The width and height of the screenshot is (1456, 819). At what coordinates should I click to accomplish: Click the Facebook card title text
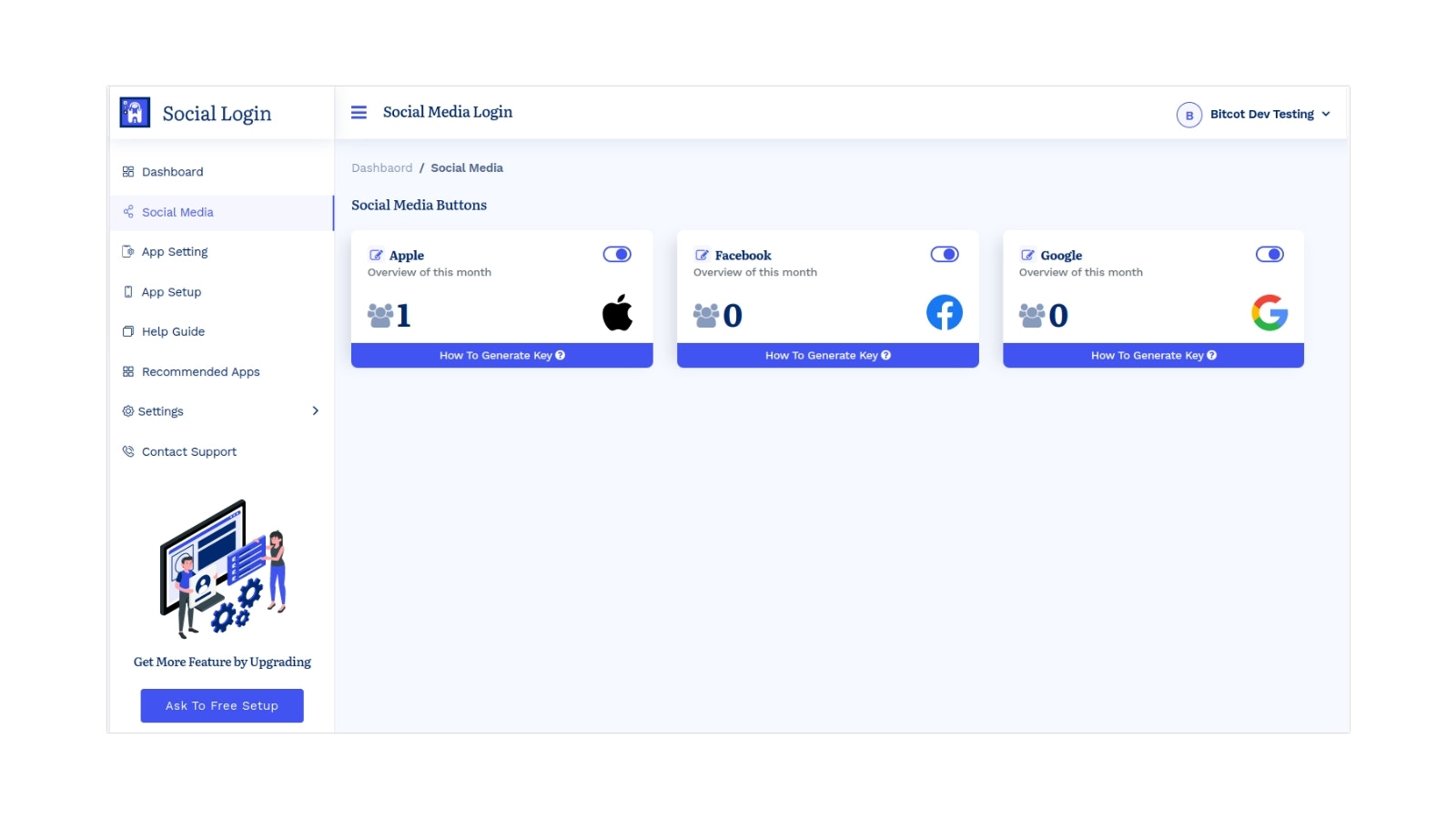(x=743, y=256)
